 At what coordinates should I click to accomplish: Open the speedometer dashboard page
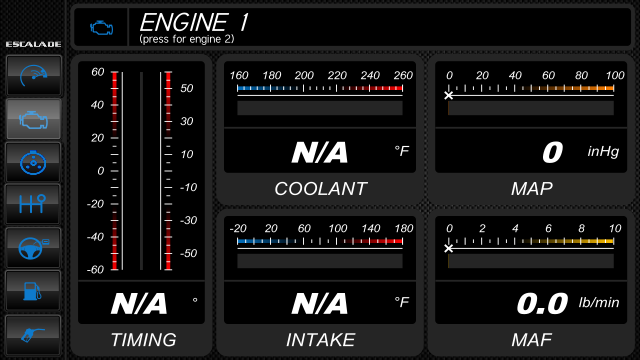coord(33,75)
